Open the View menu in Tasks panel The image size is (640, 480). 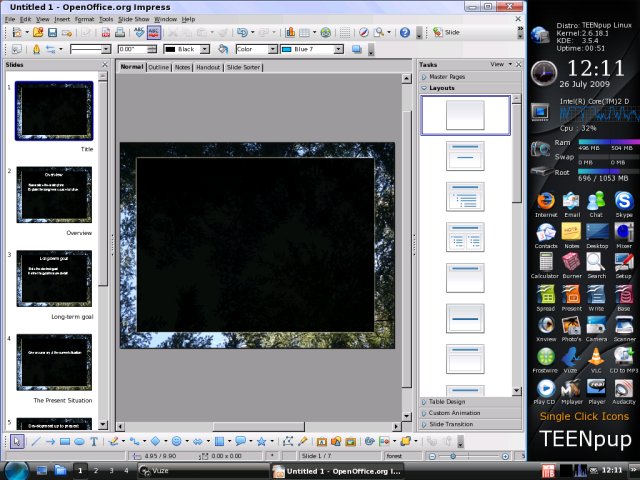pos(499,64)
